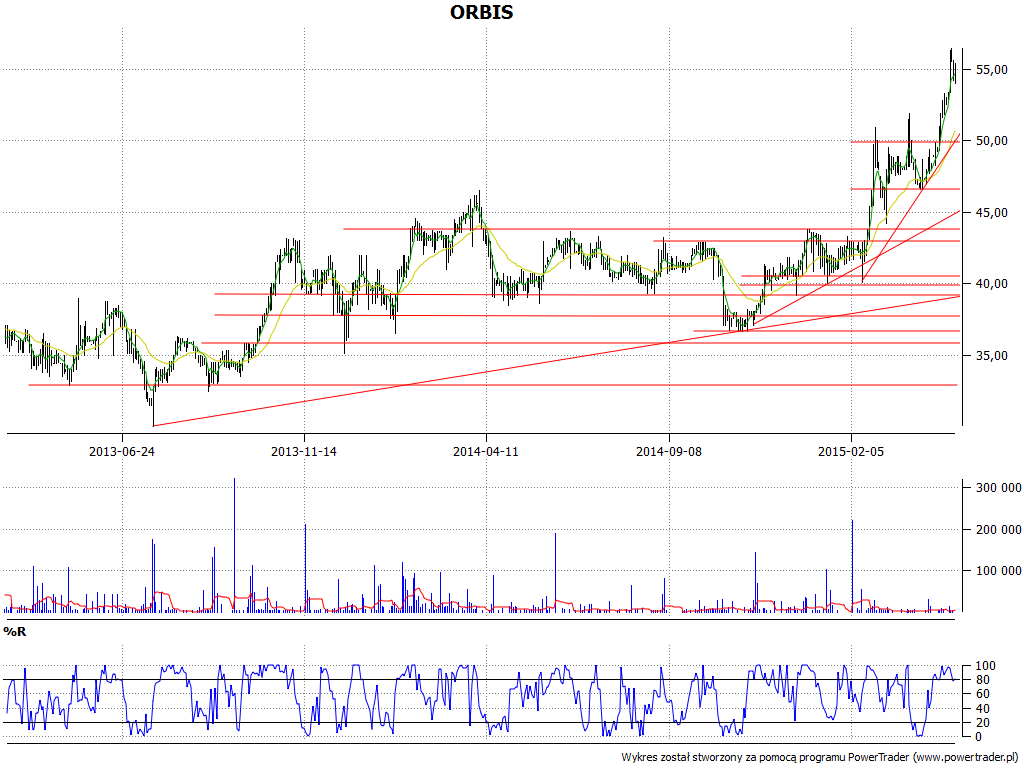The image size is (1024, 768).
Task: Select the 2015-02-05 date label
Action: (851, 451)
